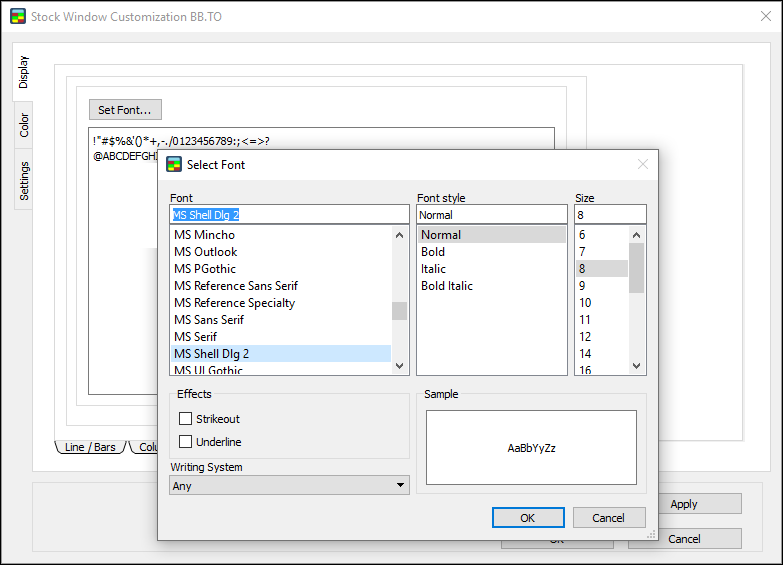Switch to the Color tab

[x=24, y=125]
